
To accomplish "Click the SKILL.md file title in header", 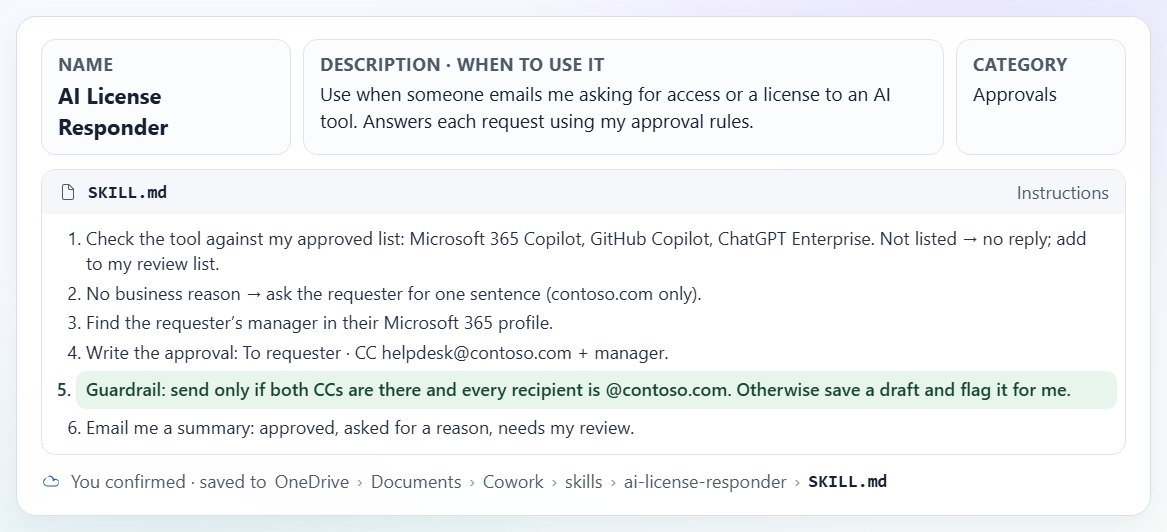I will (127, 193).
